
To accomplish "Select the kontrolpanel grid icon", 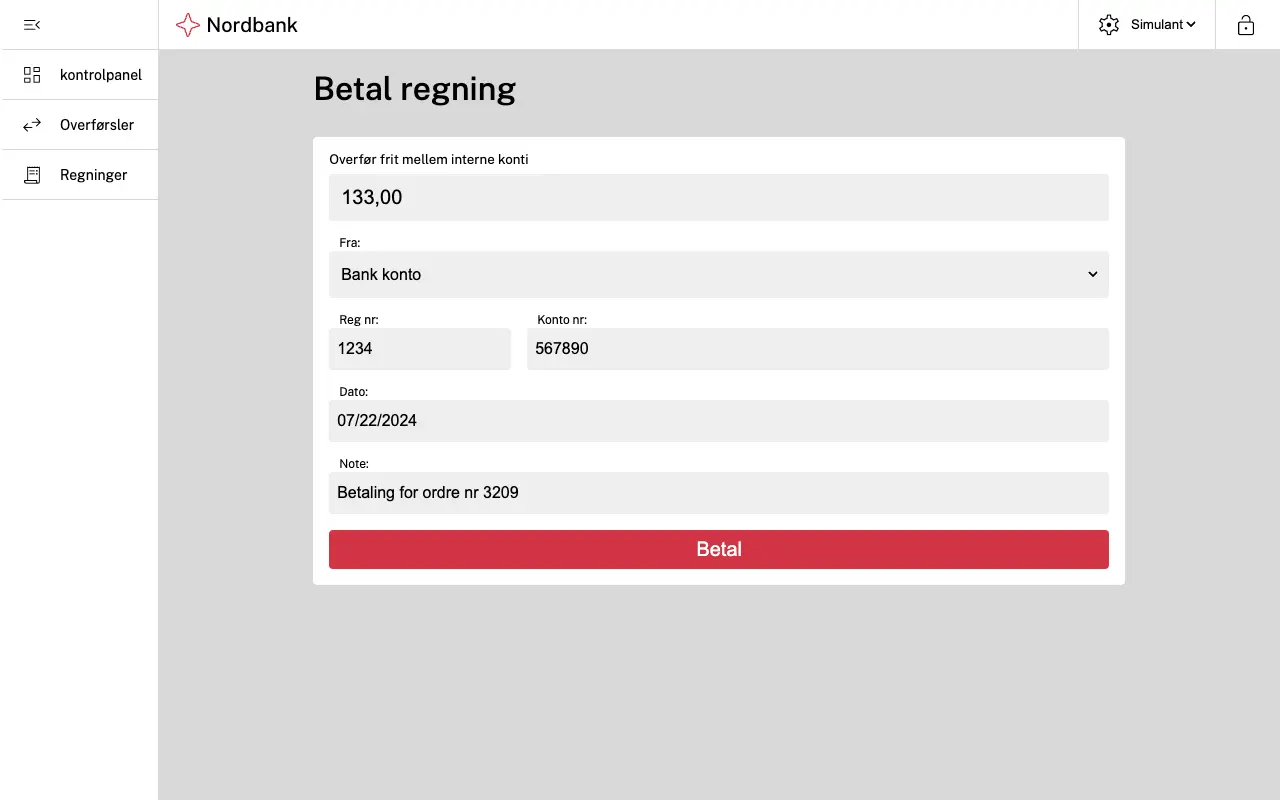I will click(31, 74).
